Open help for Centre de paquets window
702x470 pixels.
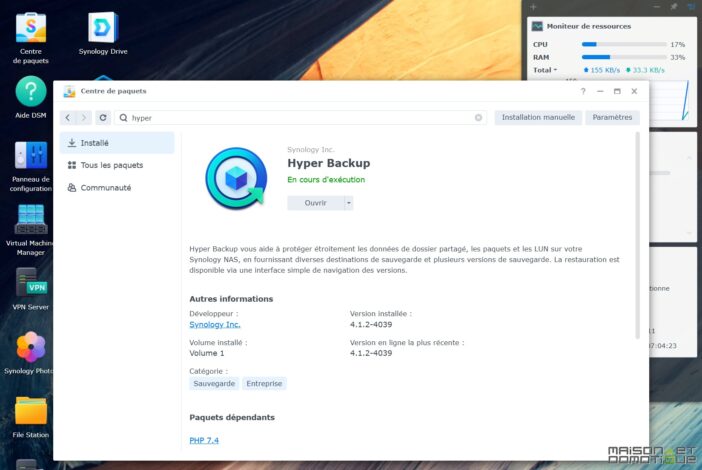click(x=583, y=91)
